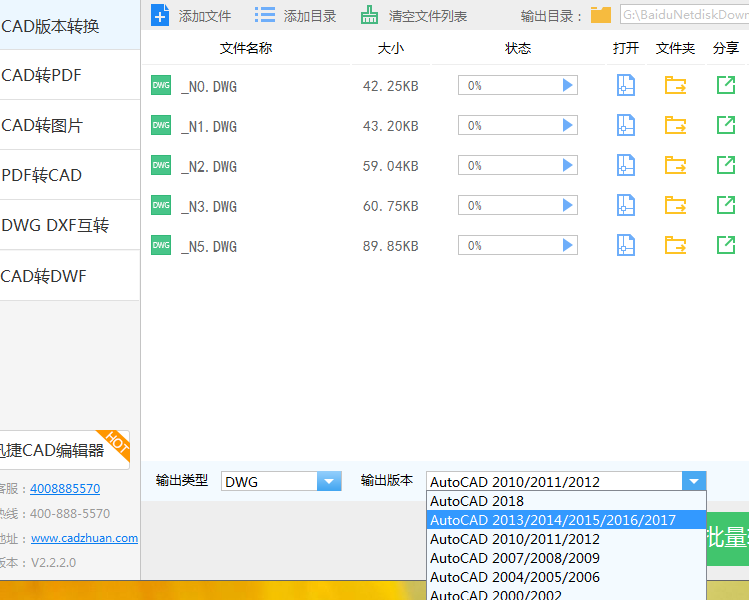Click the green batch convert button

(728, 539)
